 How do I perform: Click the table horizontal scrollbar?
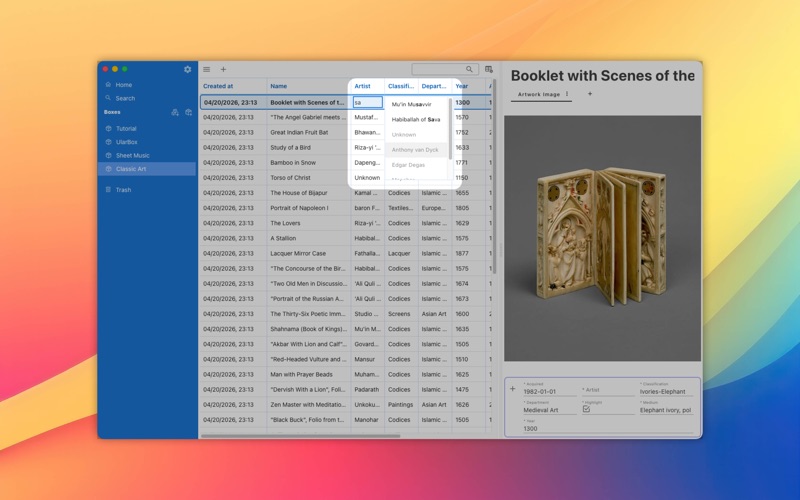point(301,436)
